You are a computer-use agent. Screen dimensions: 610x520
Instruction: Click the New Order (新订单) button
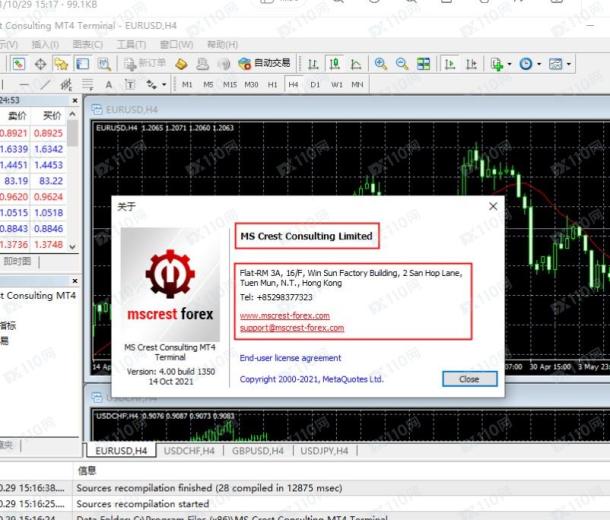tap(144, 63)
